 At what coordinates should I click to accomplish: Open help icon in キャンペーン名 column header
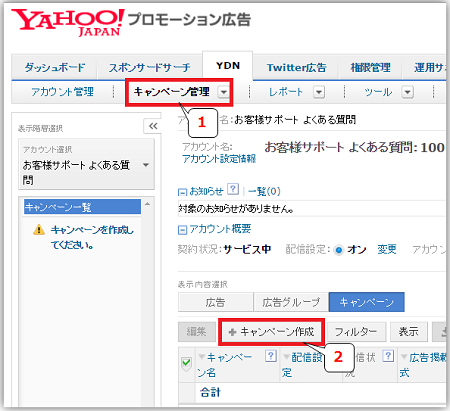(x=271, y=356)
